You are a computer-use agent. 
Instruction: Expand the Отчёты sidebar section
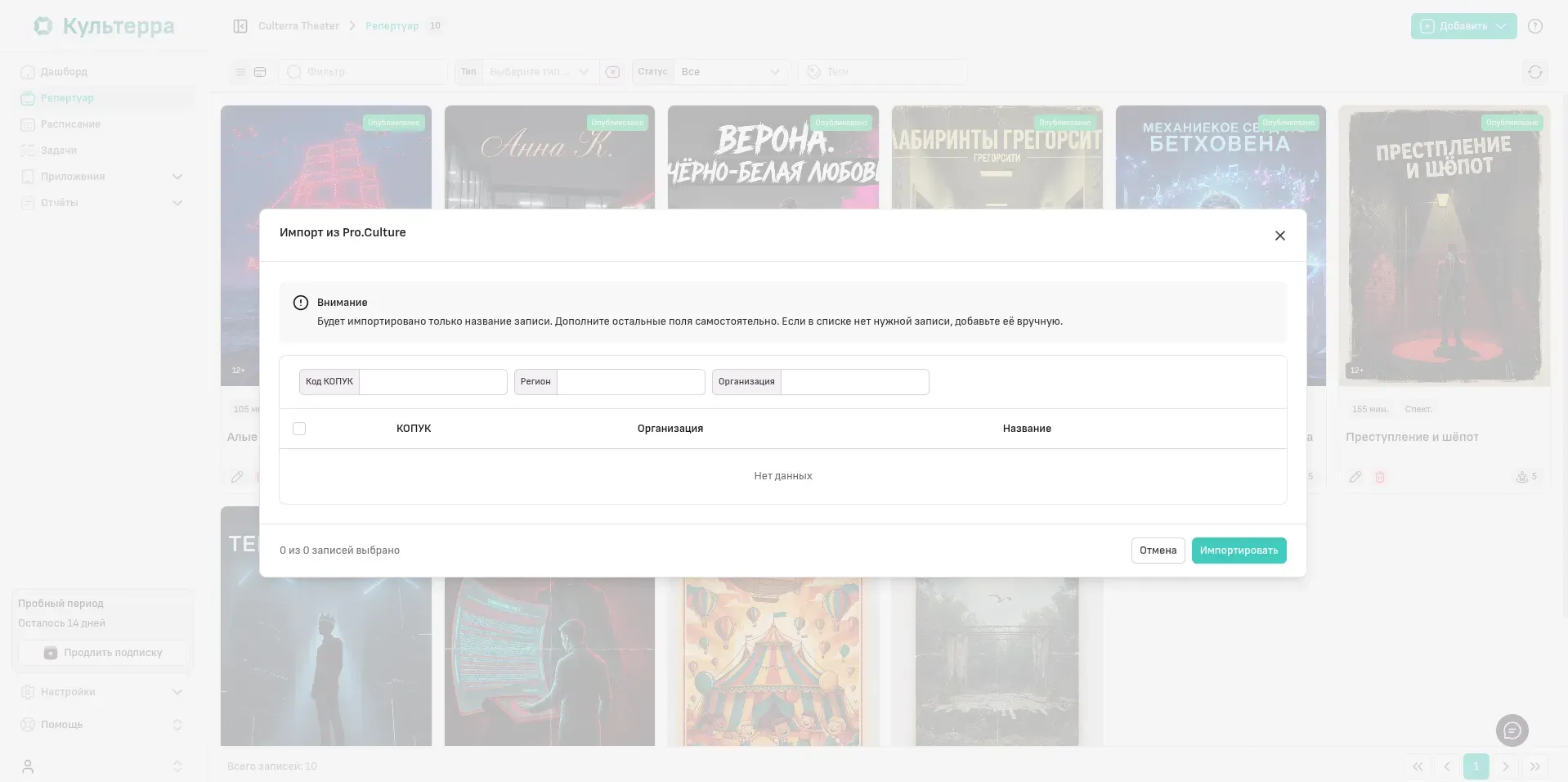[102, 203]
